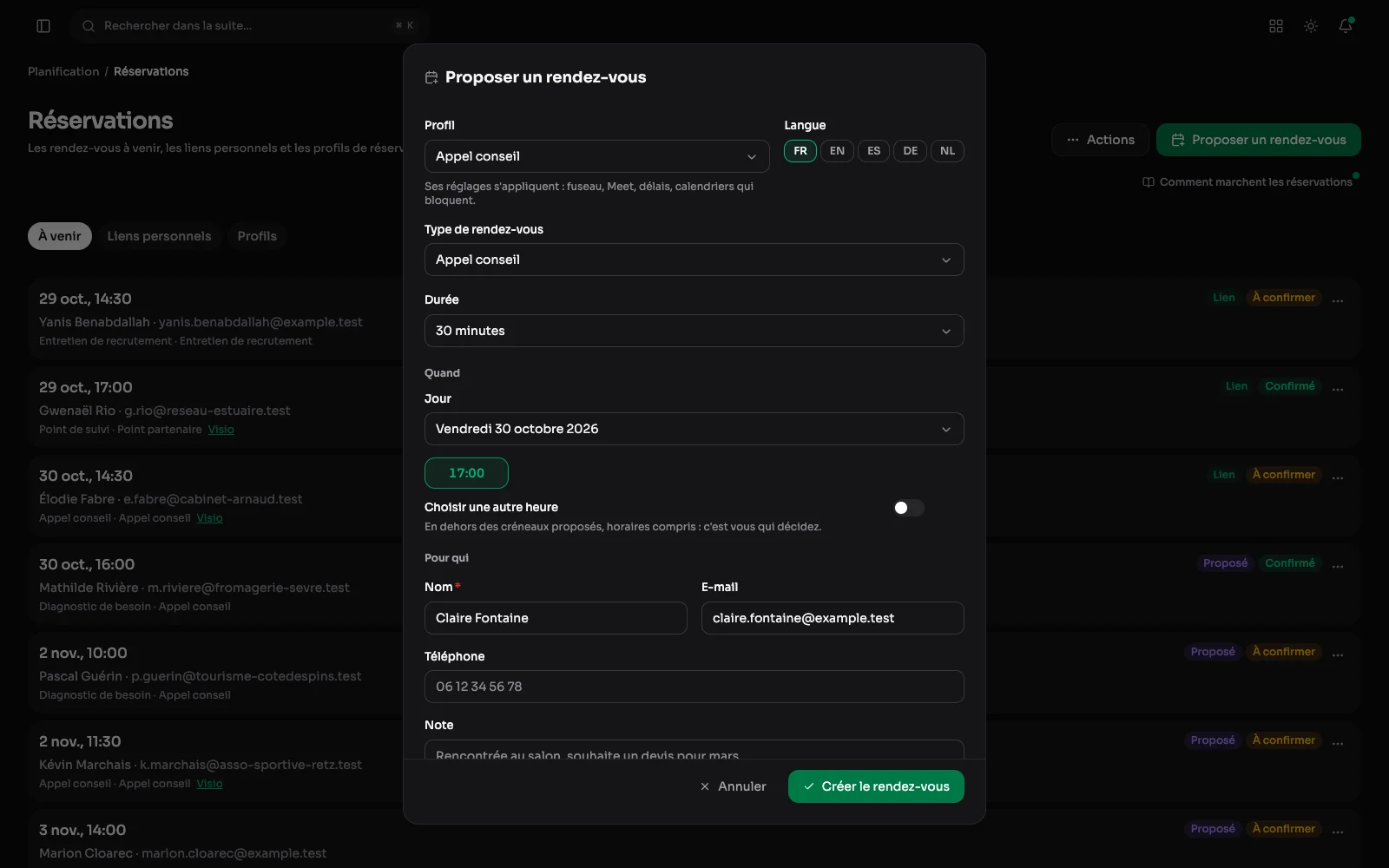Viewport: 1389px width, 868px height.
Task: Cancel the dialog with Annuler
Action: point(733,786)
